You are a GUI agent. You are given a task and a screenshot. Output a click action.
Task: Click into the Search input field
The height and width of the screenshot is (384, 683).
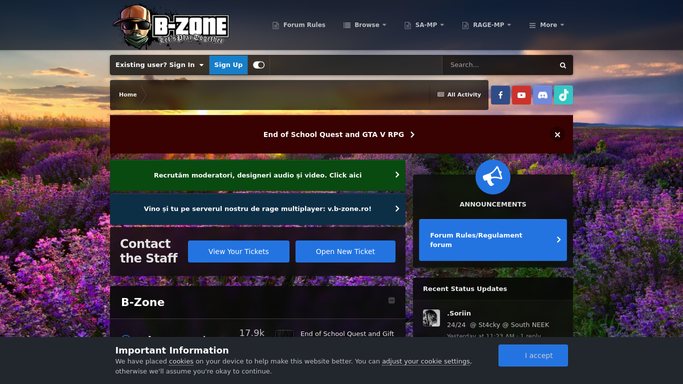coord(501,65)
